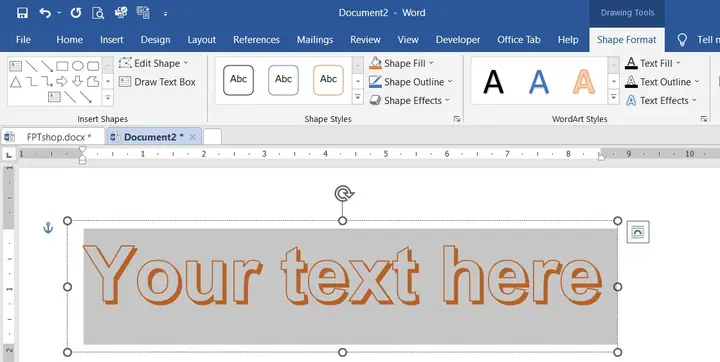Choose the Elbow Connector shape without arrowhead
This screenshot has height=362, width=720.
point(31,82)
